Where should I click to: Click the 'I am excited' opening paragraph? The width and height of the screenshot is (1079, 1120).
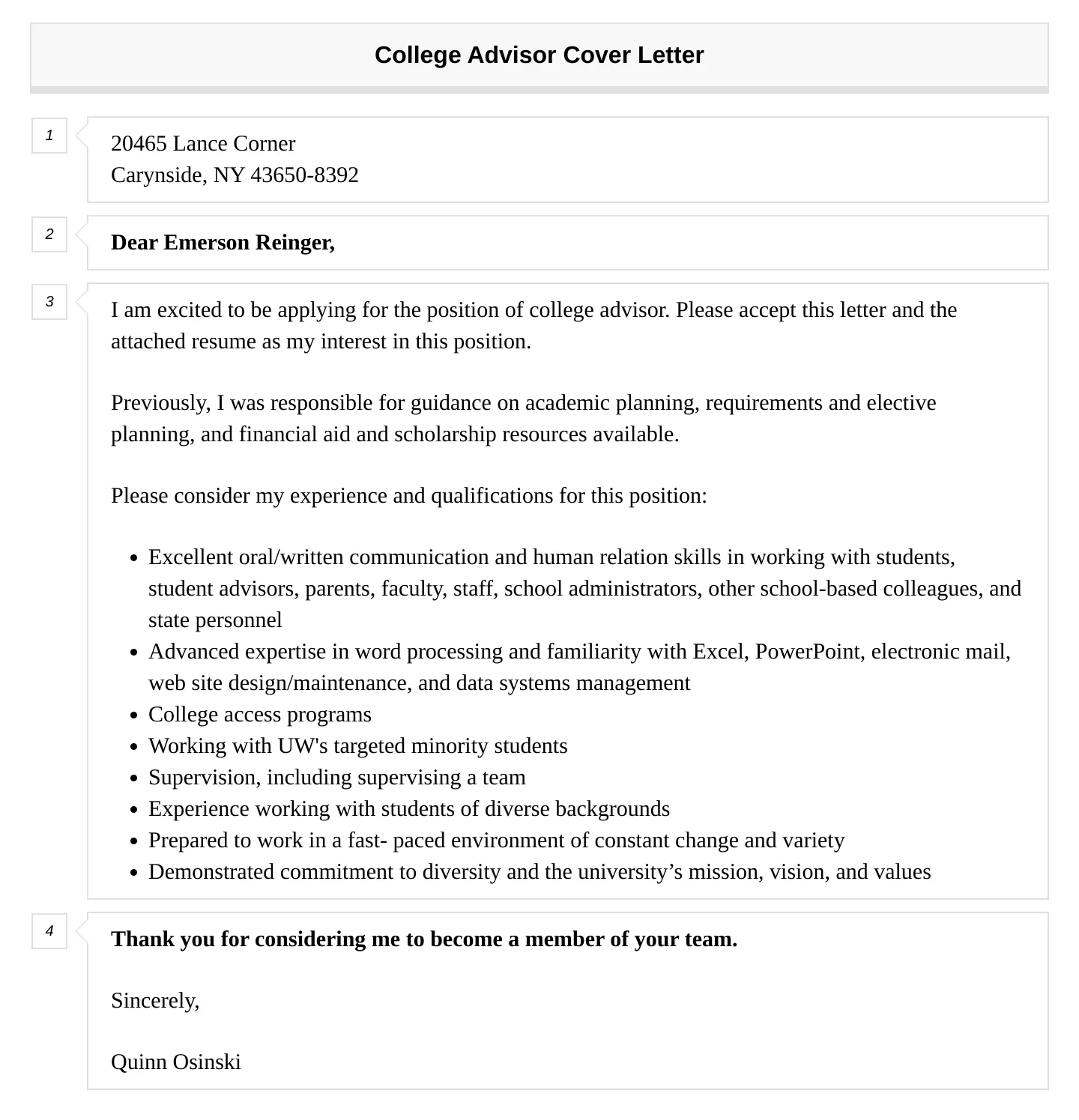click(x=533, y=326)
